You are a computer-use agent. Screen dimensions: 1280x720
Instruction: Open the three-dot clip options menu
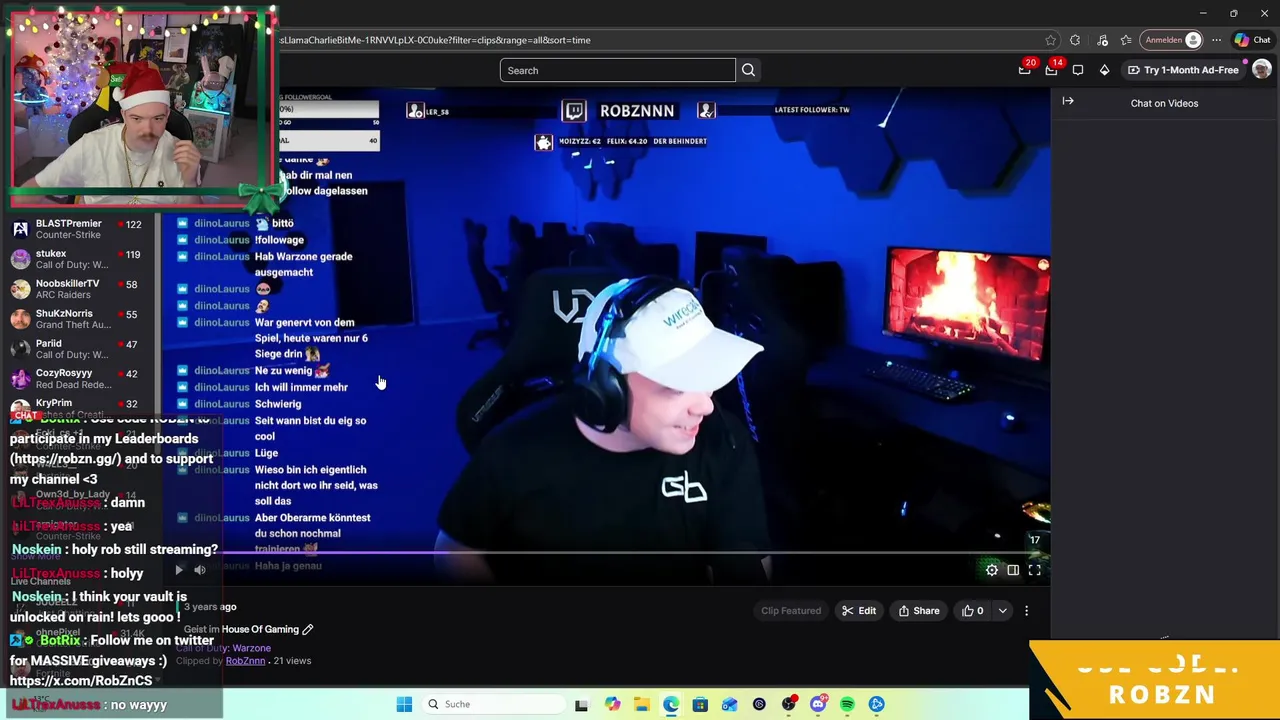pos(1026,611)
